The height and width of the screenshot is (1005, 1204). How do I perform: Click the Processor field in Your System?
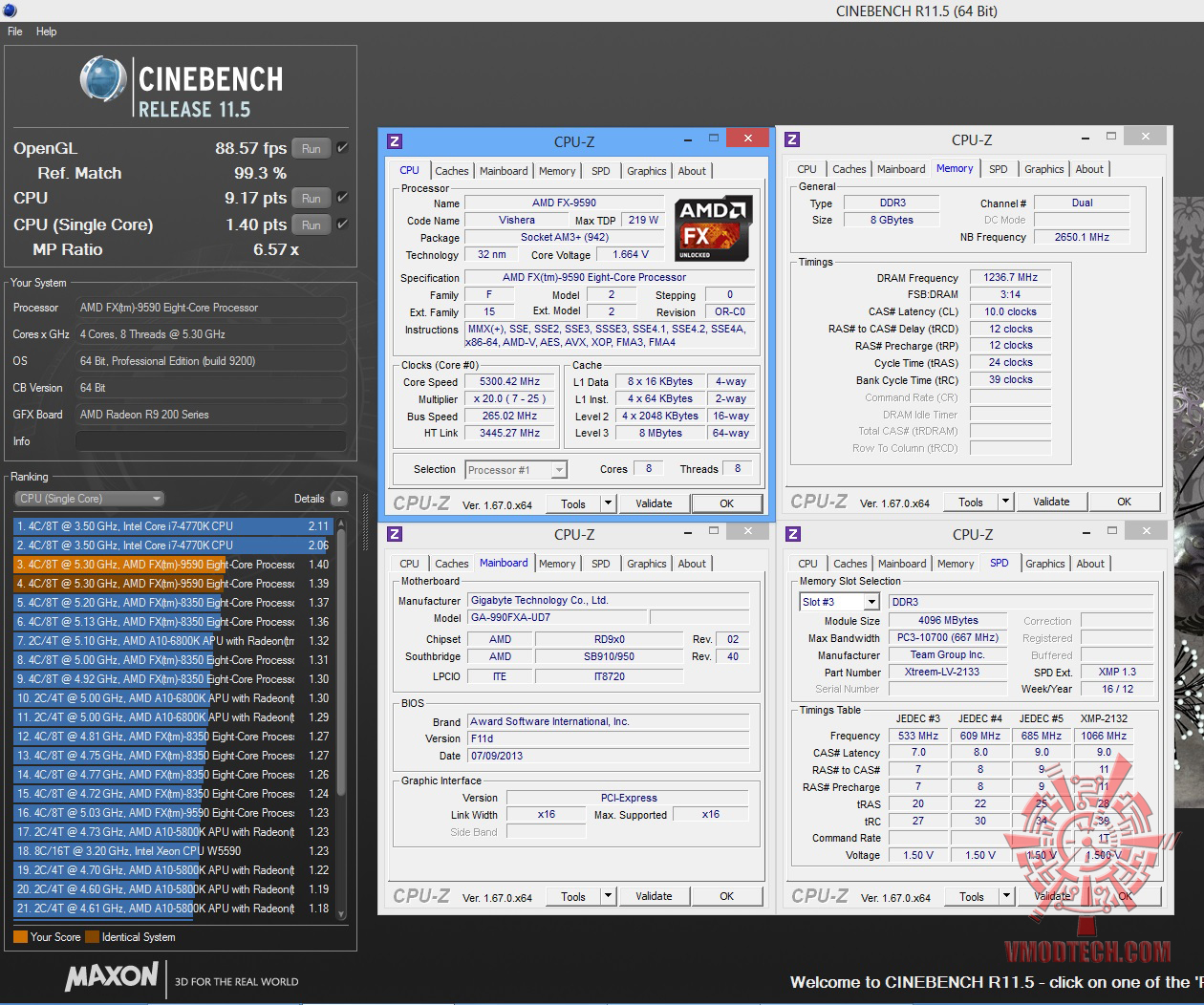point(210,308)
